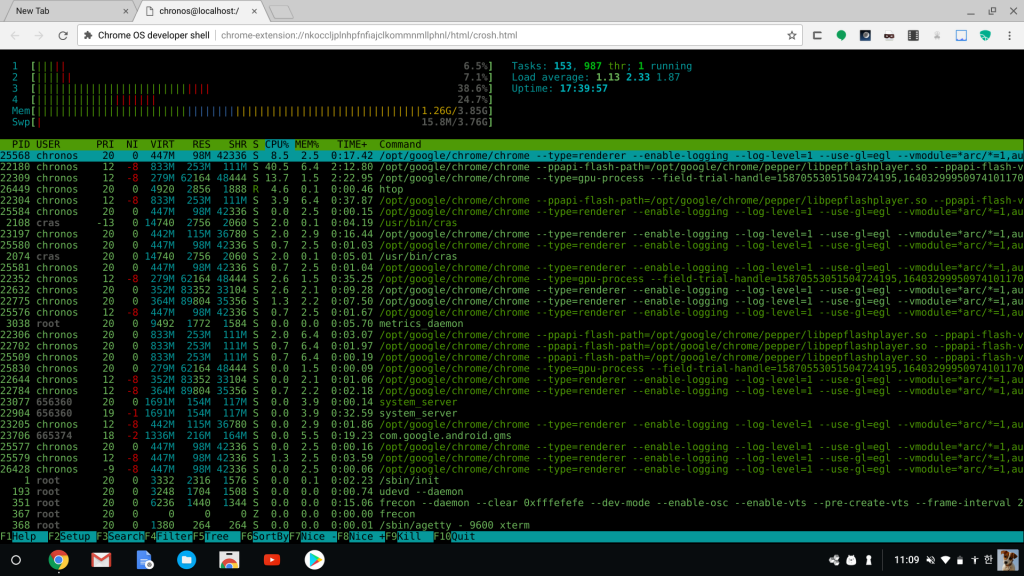
Task: Launch YouTube from the shelf
Action: click(x=272, y=560)
